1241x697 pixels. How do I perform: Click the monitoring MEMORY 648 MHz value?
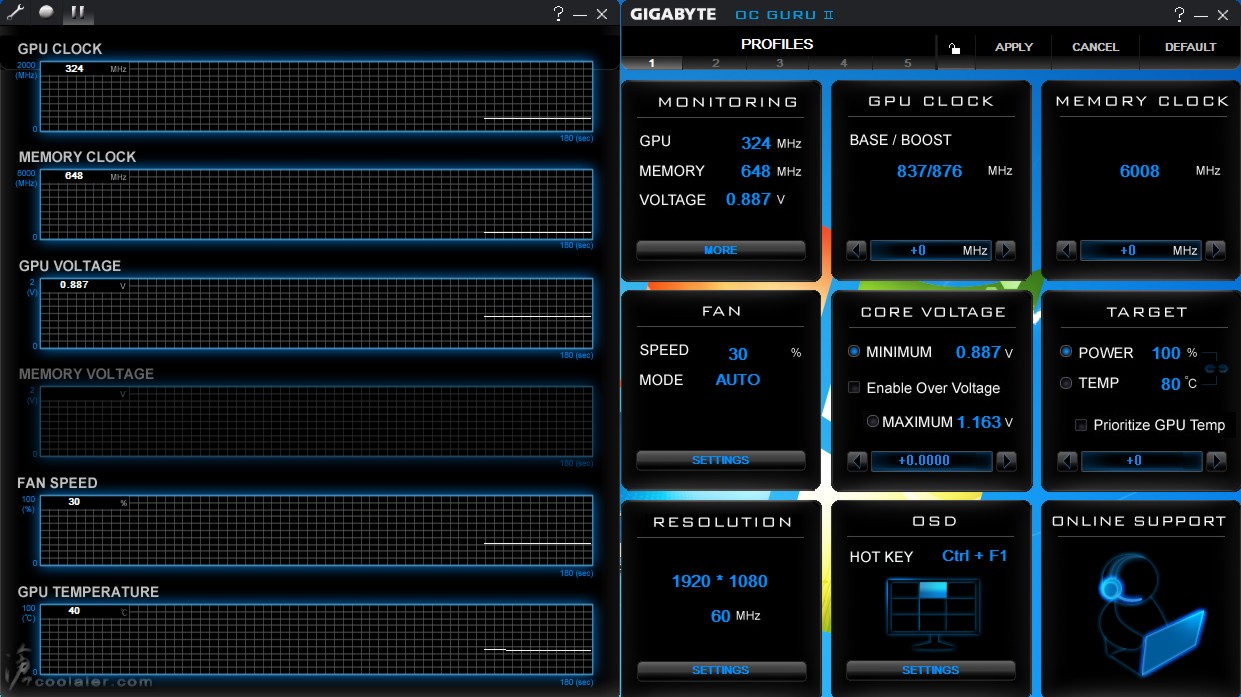pyautogui.click(x=756, y=171)
